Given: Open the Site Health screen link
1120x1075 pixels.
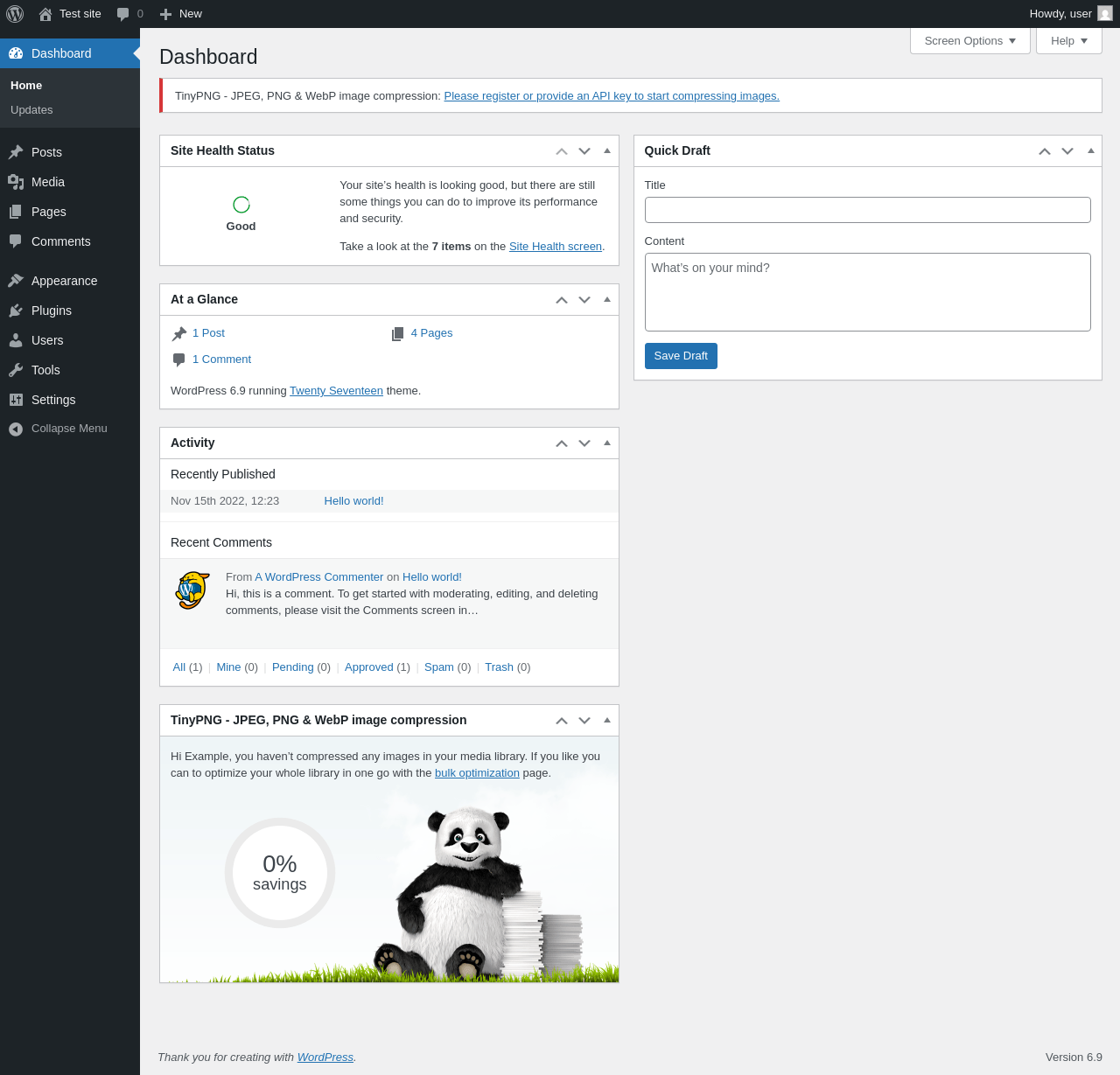Looking at the screenshot, I should (x=556, y=247).
